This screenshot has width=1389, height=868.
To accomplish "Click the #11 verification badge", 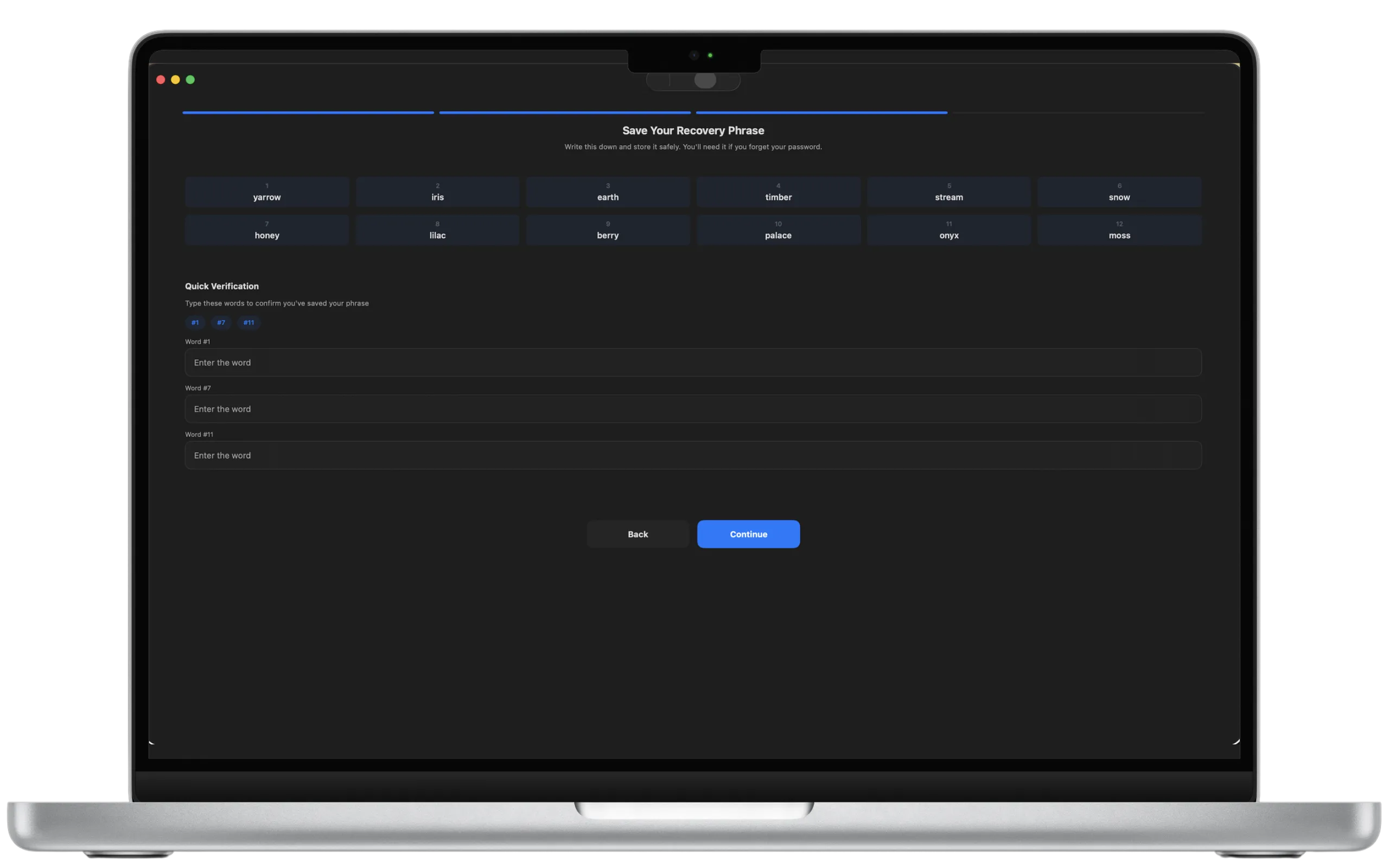I will tap(249, 323).
